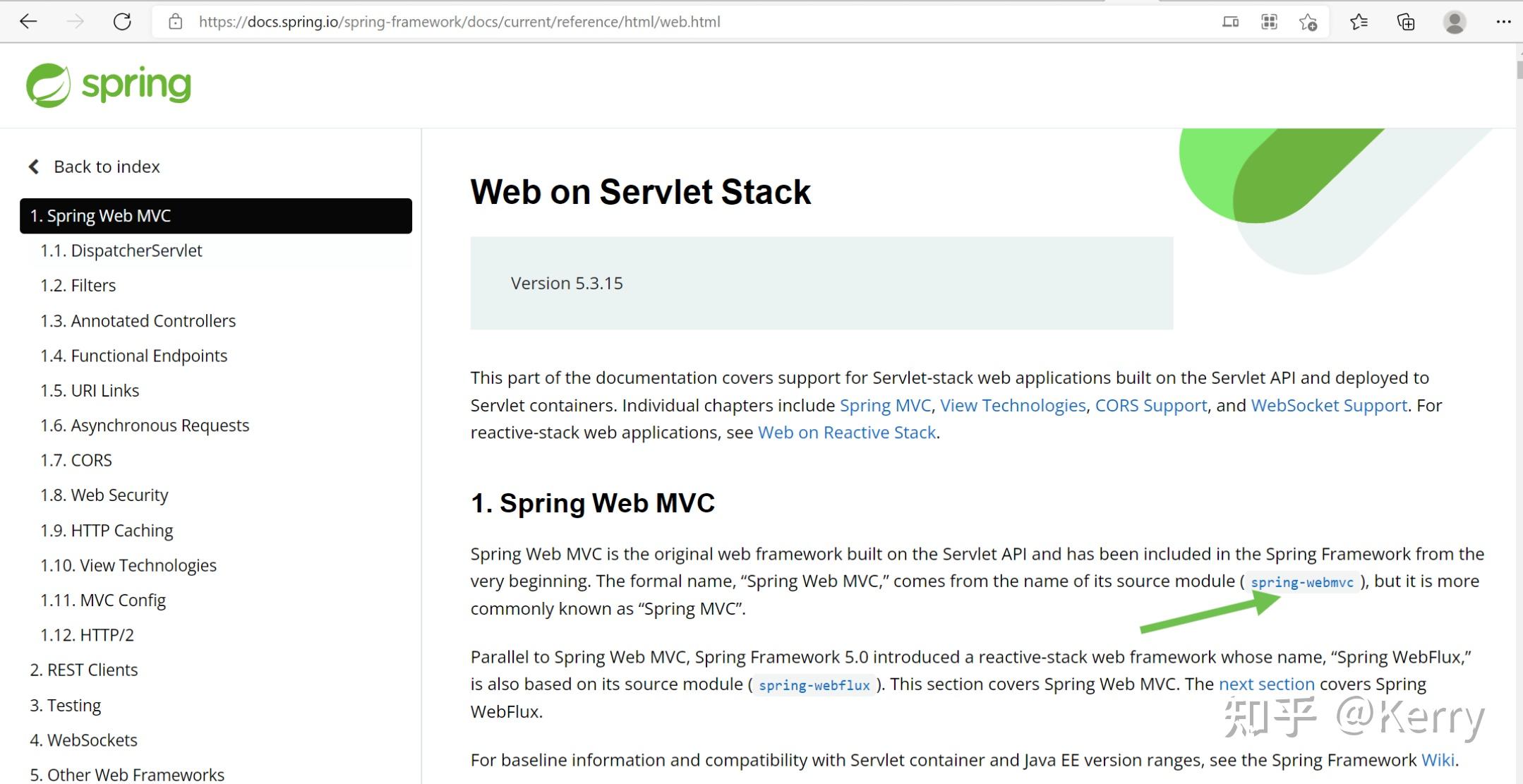Open the 1.7. CORS subsection
Image resolution: width=1523 pixels, height=784 pixels.
[76, 459]
